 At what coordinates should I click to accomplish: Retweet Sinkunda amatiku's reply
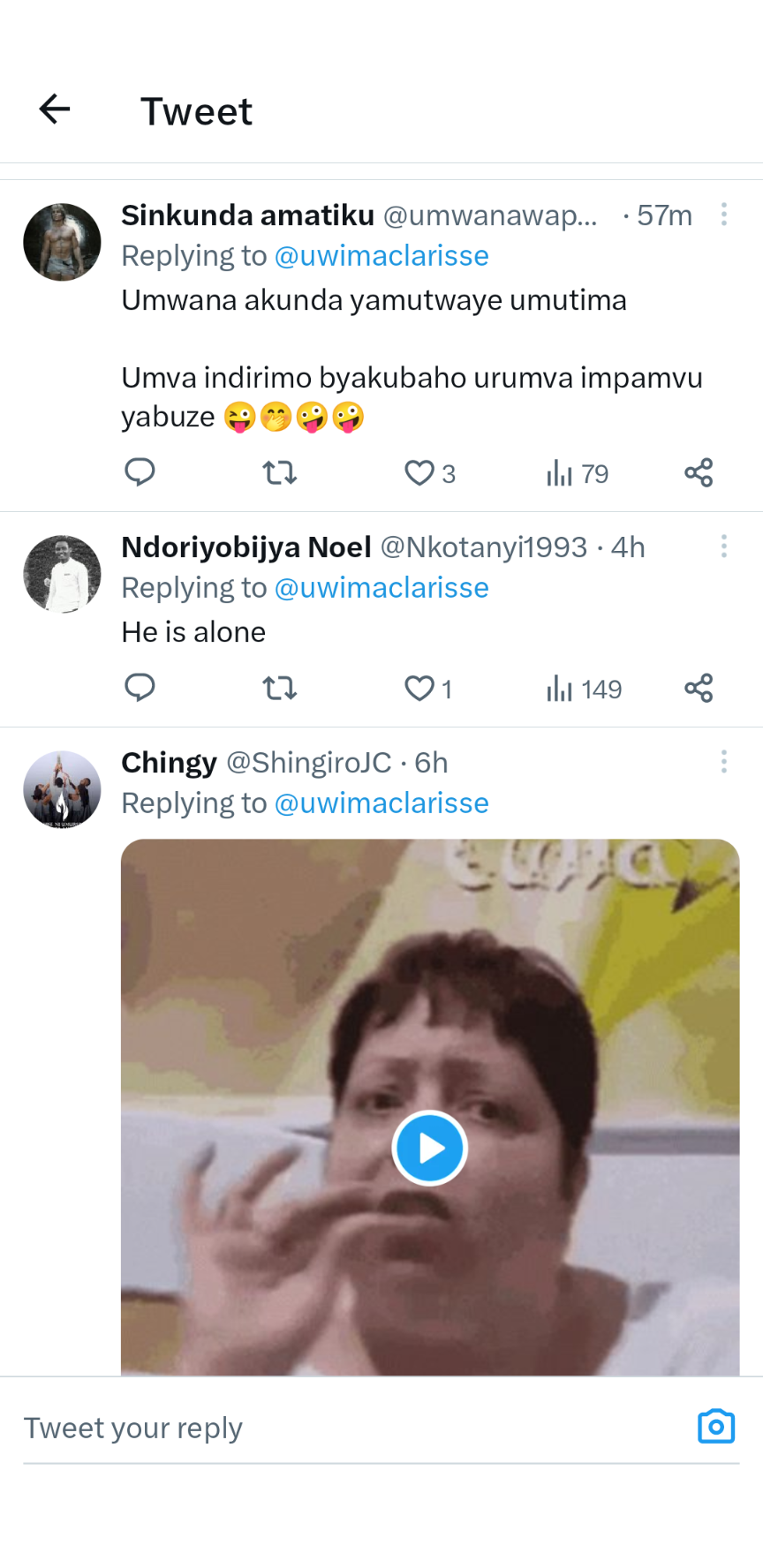click(280, 473)
